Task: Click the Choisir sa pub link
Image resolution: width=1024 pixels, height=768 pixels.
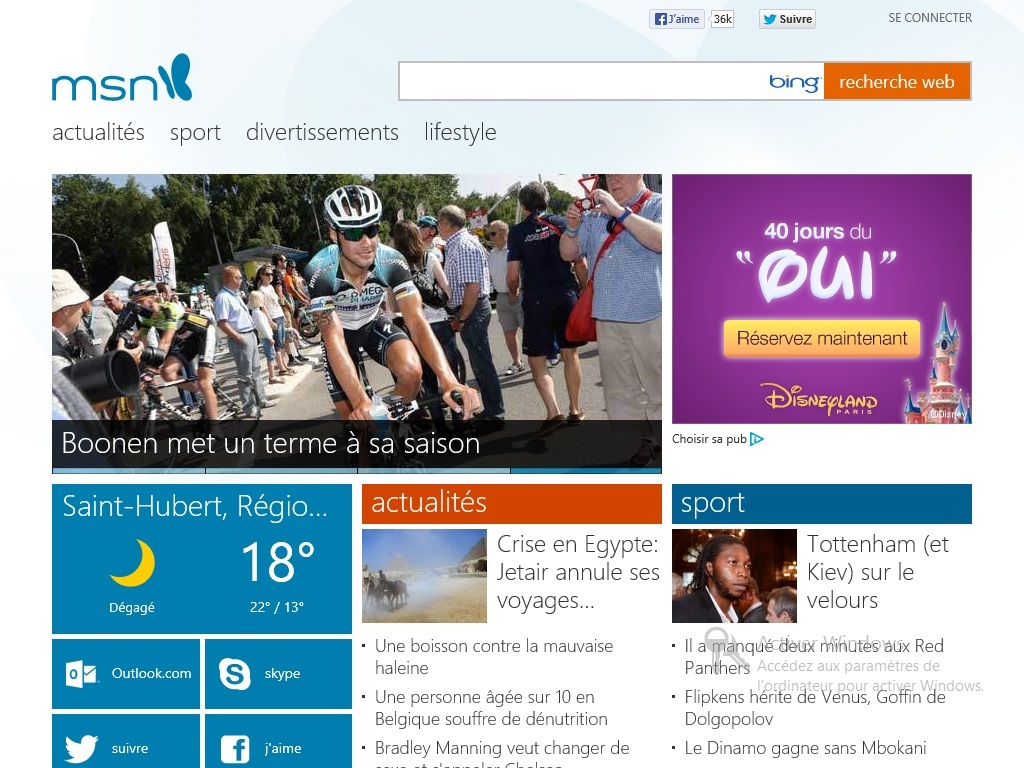Action: [x=709, y=439]
